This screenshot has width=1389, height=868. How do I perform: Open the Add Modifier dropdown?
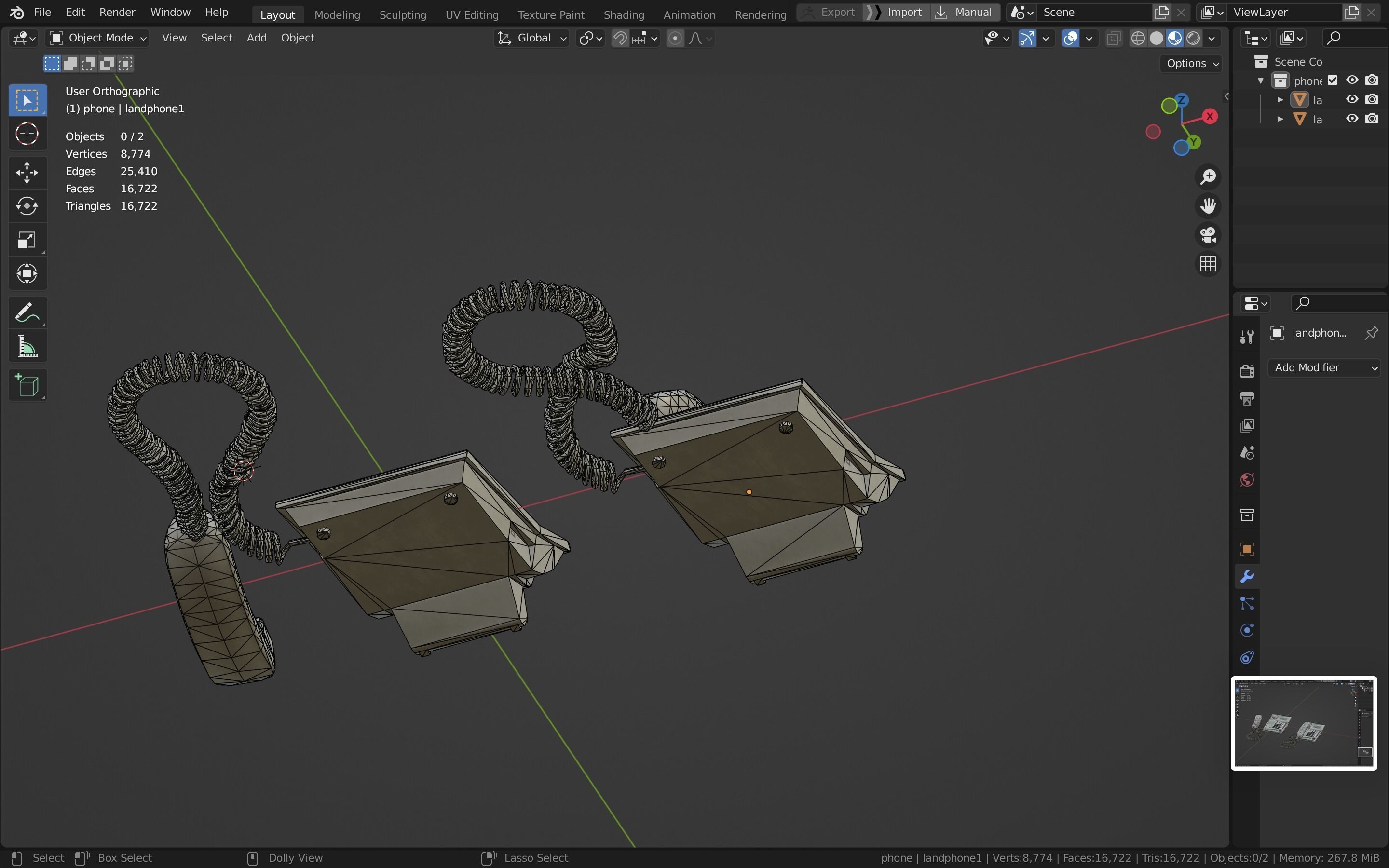(x=1323, y=367)
